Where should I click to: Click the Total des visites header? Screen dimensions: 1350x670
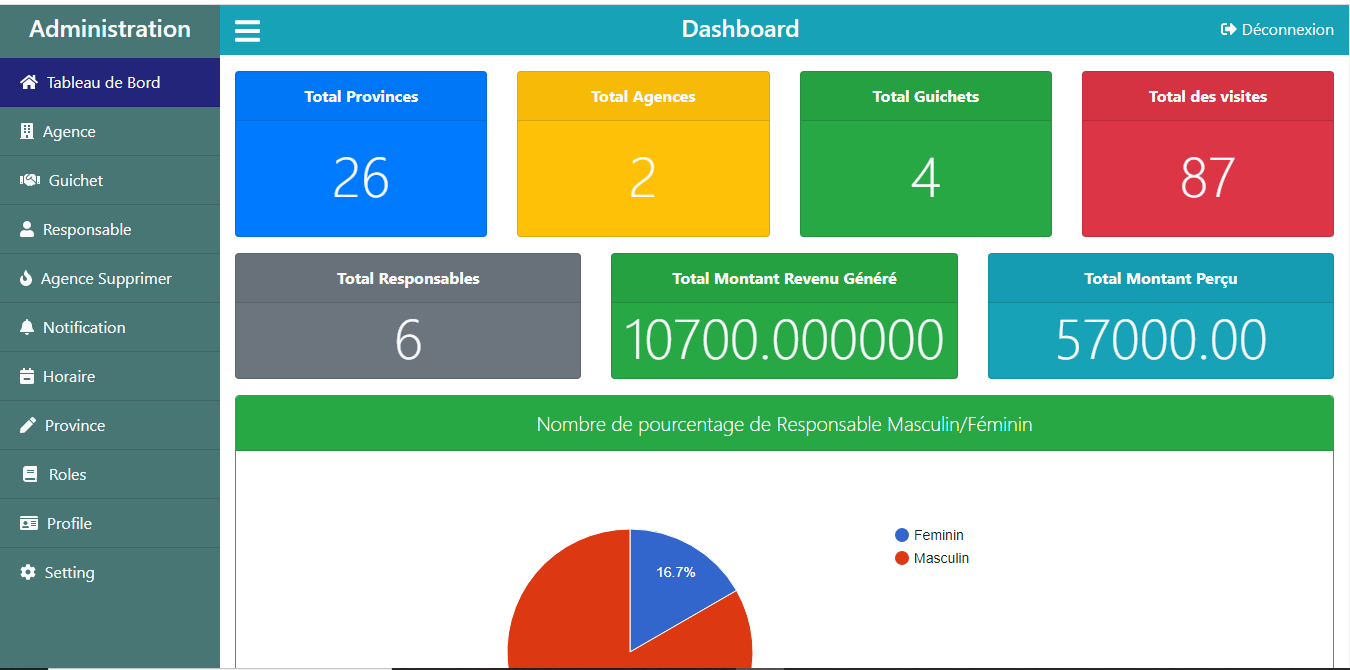coord(1208,97)
